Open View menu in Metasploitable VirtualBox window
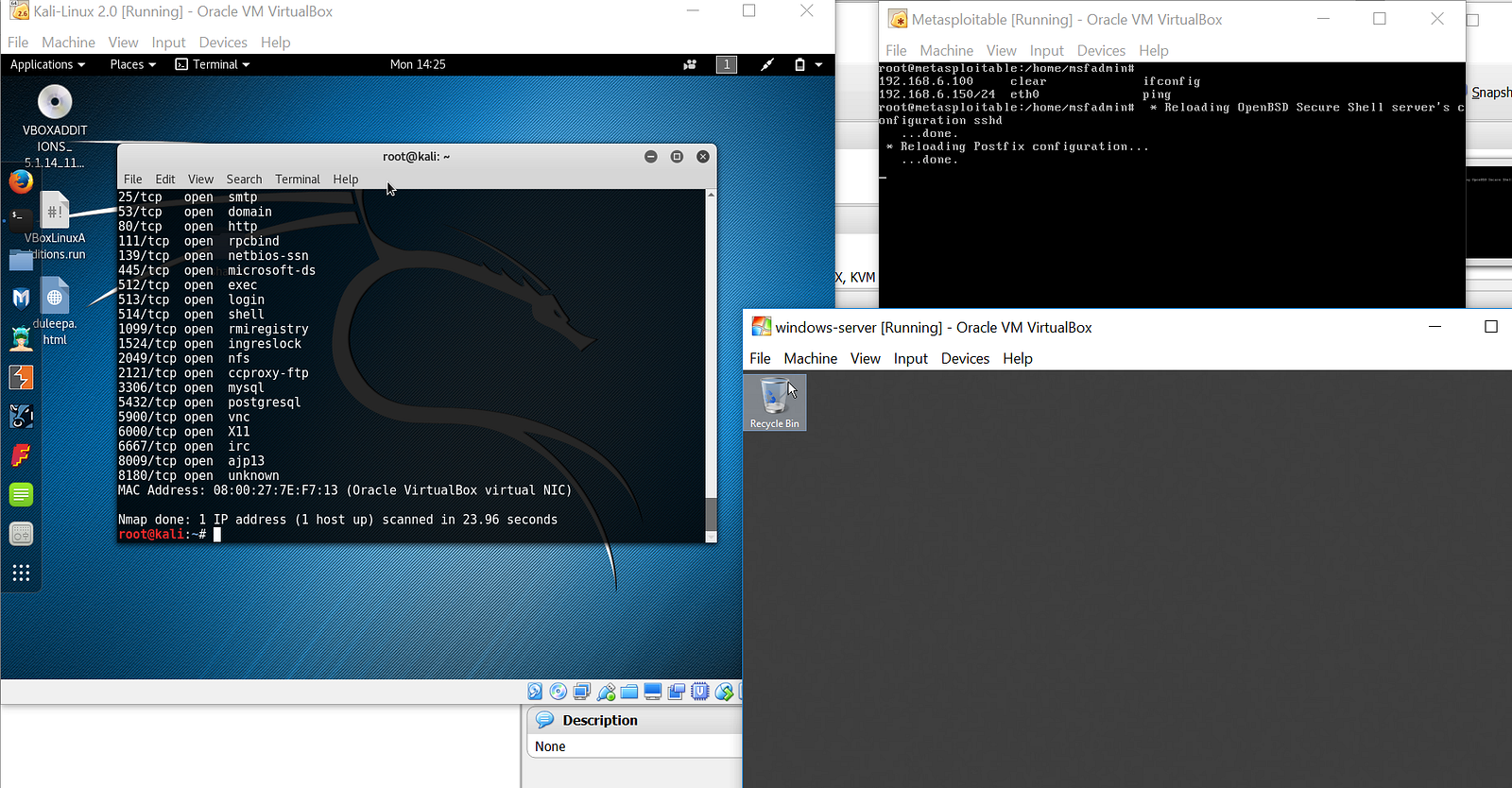This screenshot has height=788, width=1512. (1002, 51)
